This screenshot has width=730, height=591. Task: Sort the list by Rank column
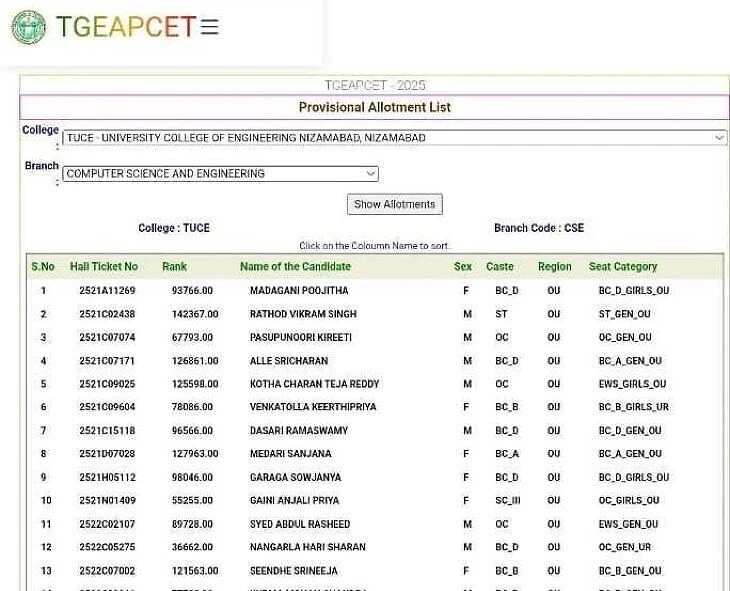tap(174, 267)
